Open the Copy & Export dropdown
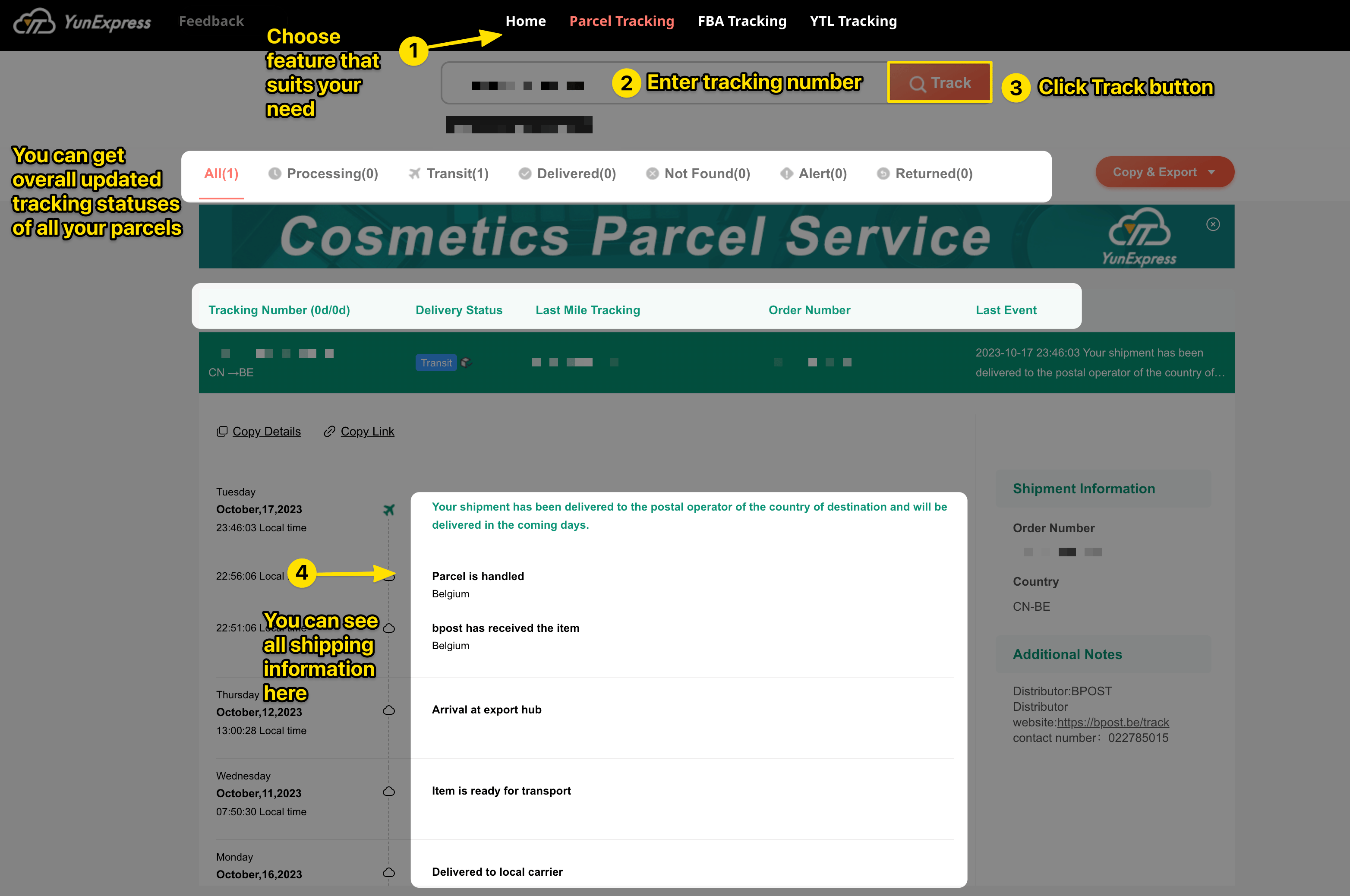Image resolution: width=1350 pixels, height=896 pixels. (x=1165, y=172)
